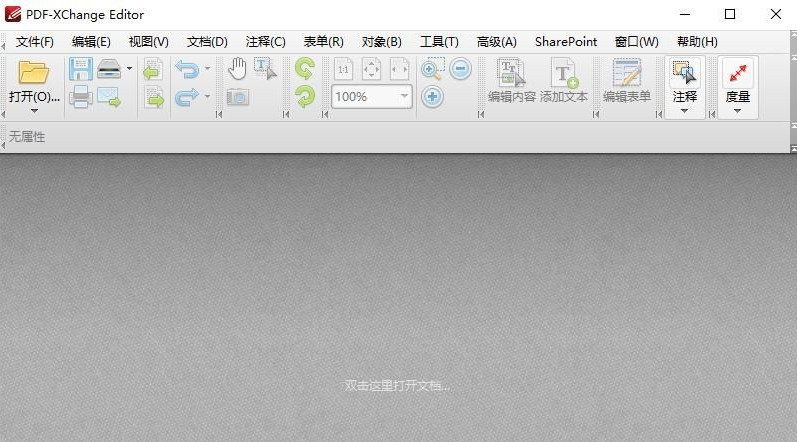Minimize the PDF-XChange Editor window
797x442 pixels.
point(685,14)
